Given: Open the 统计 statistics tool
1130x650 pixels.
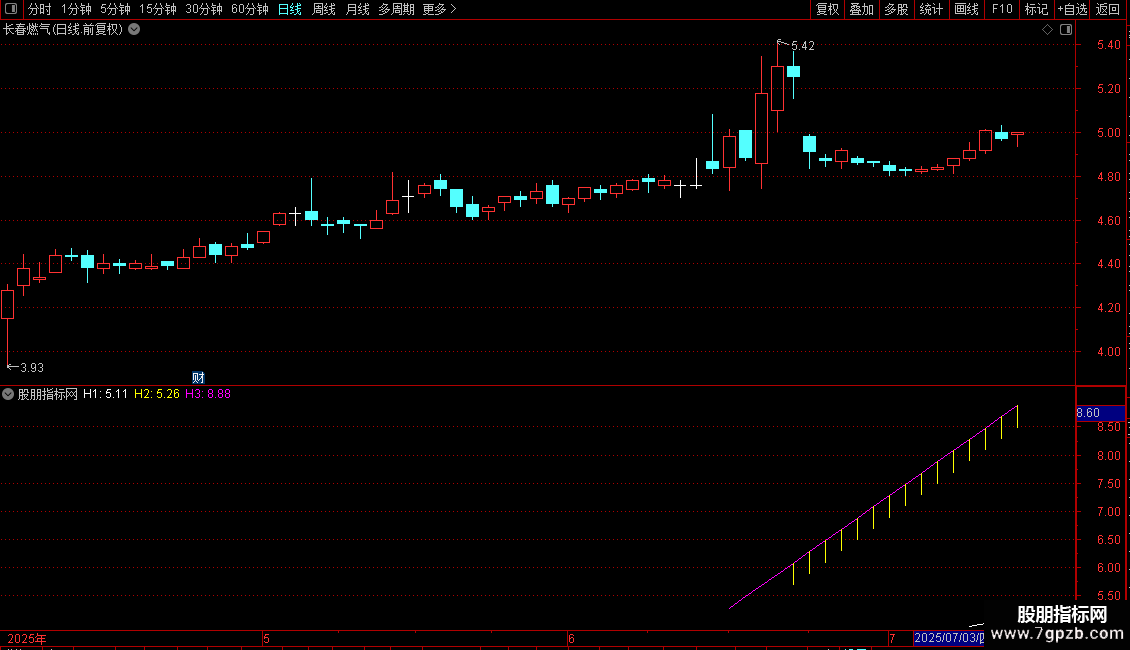Looking at the screenshot, I should [930, 9].
